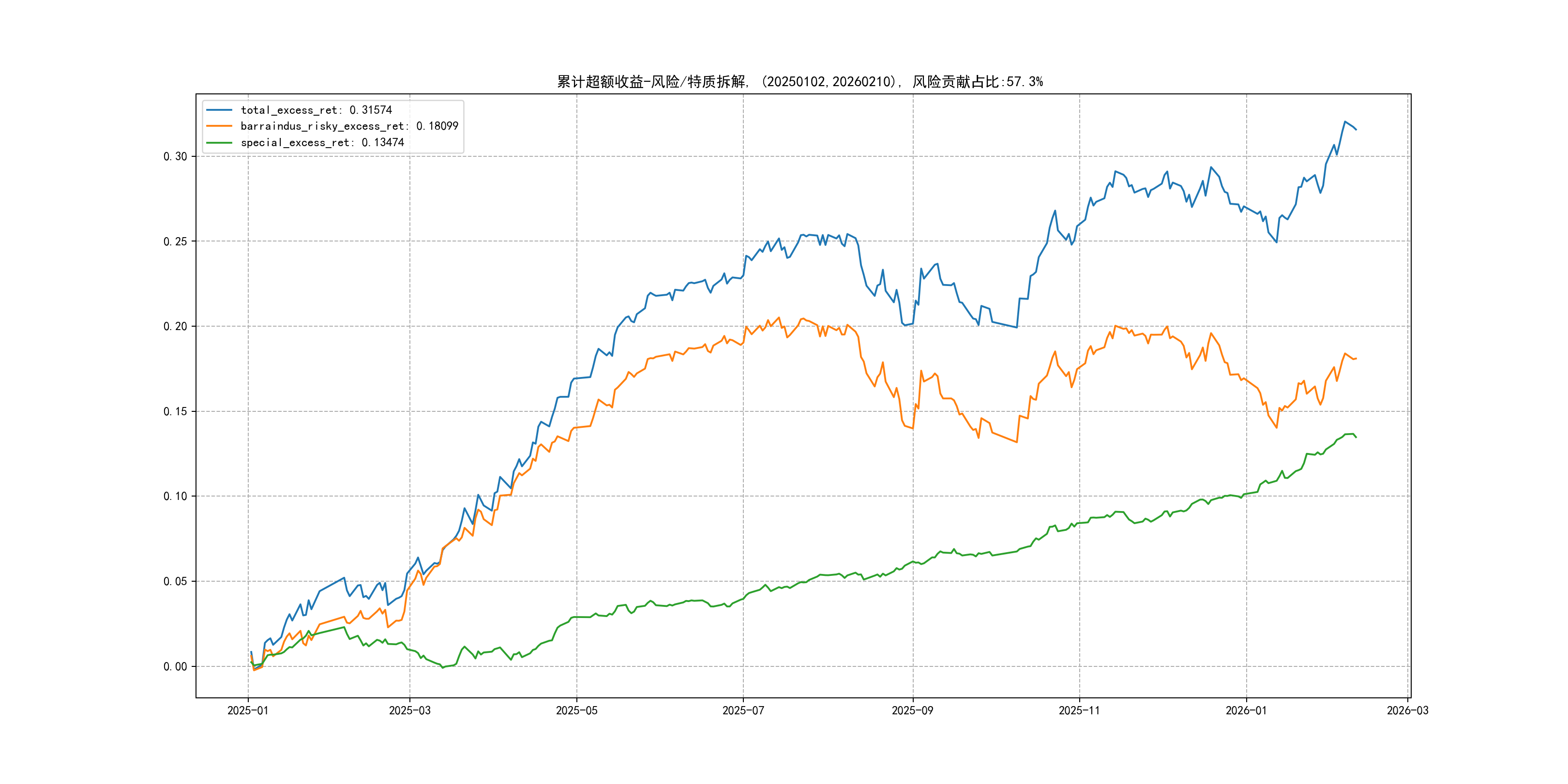Click the right end of the green line

point(1356,437)
